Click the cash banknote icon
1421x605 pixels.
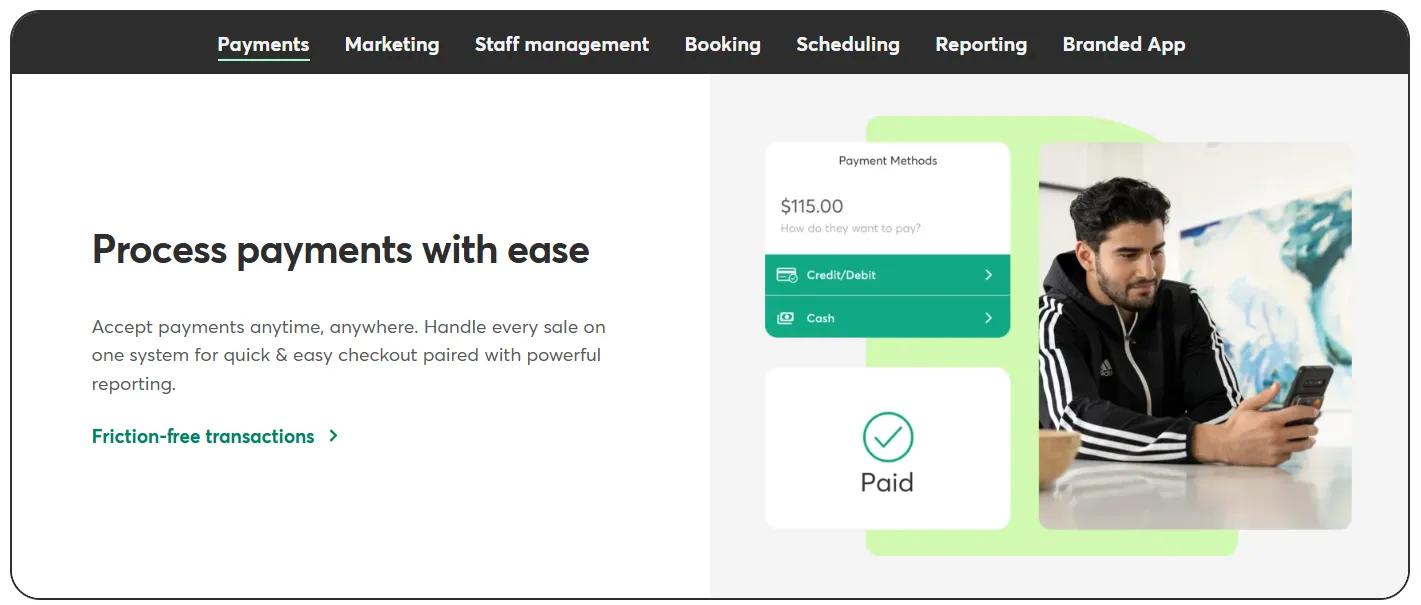point(786,318)
